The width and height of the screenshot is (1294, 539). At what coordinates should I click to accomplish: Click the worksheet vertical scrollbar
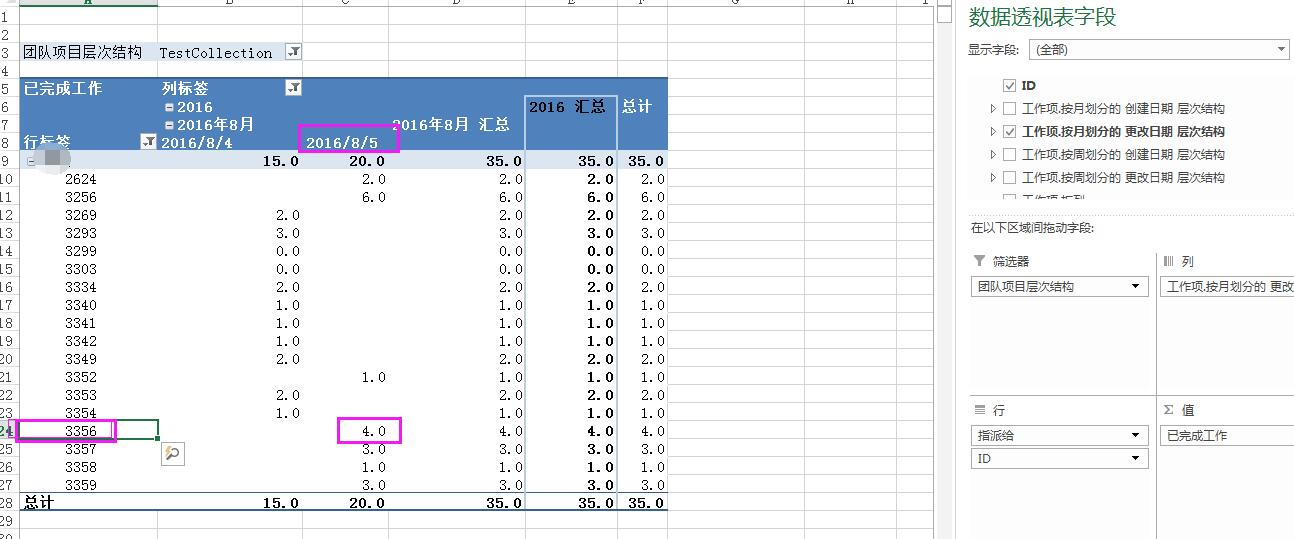coord(944,270)
